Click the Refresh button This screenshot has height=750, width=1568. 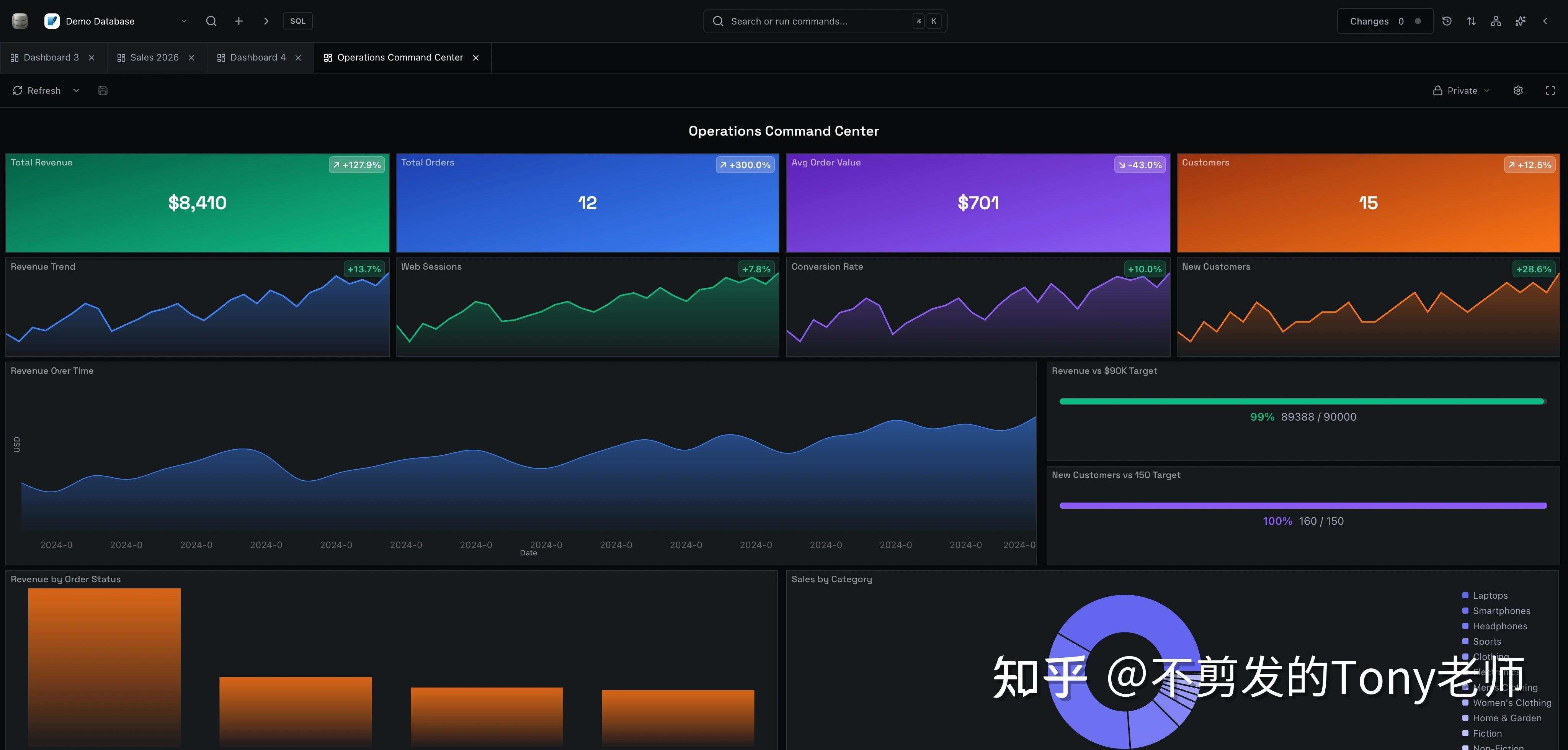click(x=36, y=91)
